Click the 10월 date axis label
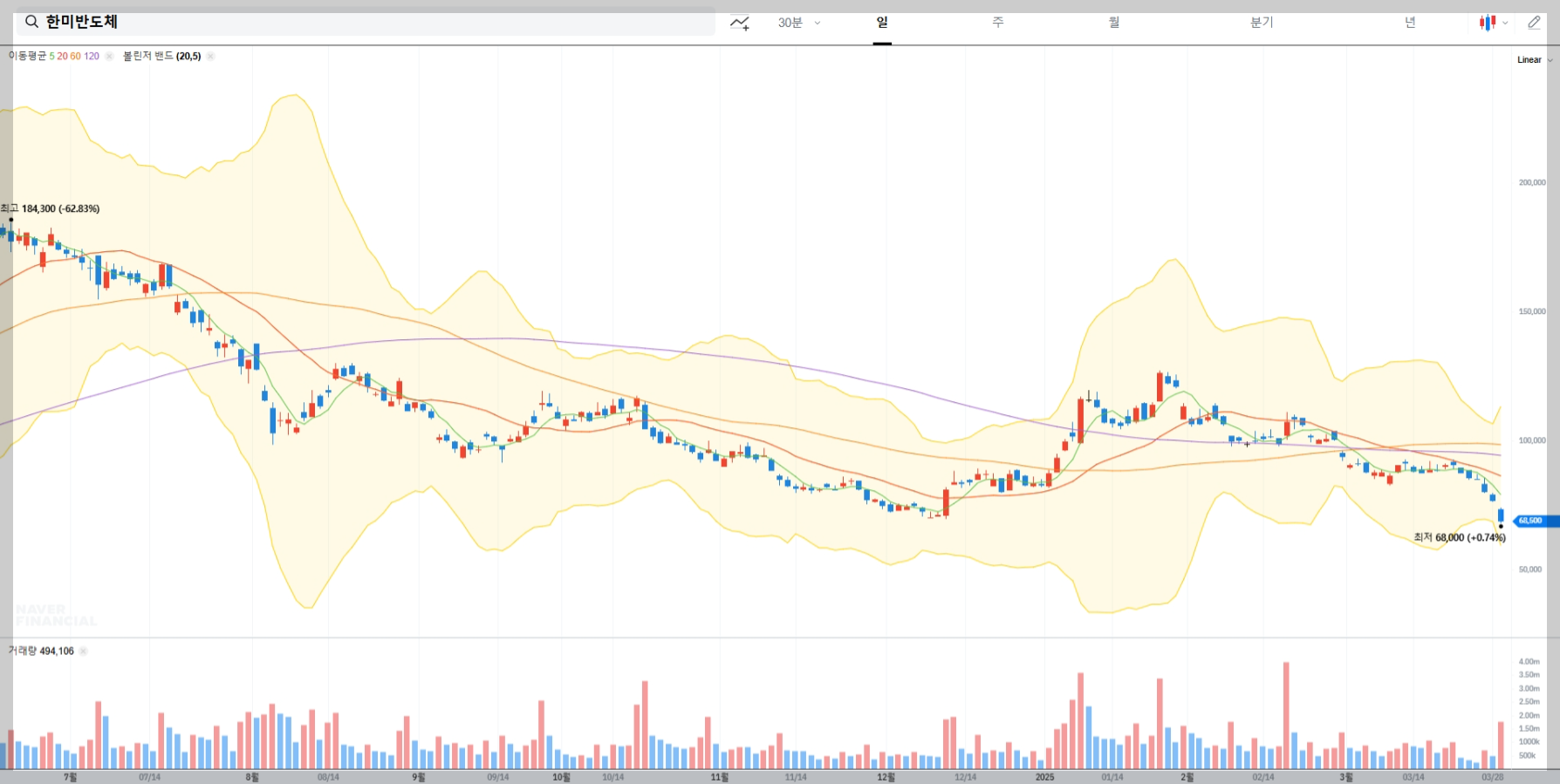The height and width of the screenshot is (784, 1560). tap(561, 777)
